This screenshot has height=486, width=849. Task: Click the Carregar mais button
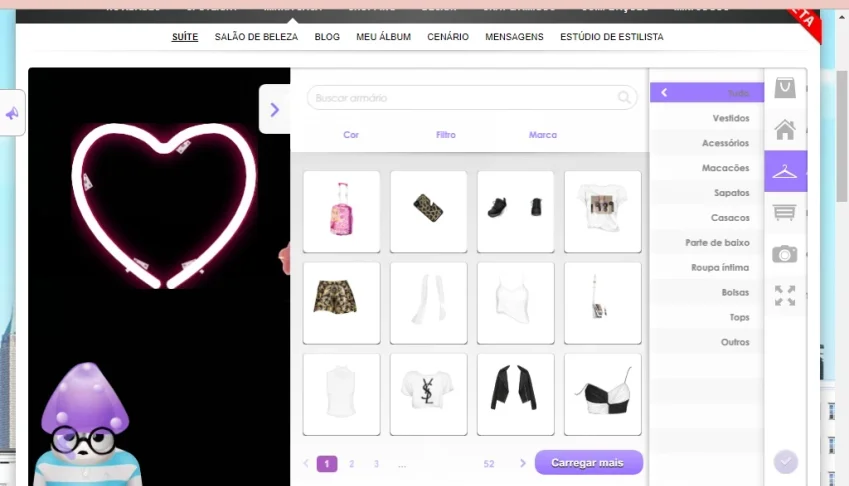[x=589, y=463]
